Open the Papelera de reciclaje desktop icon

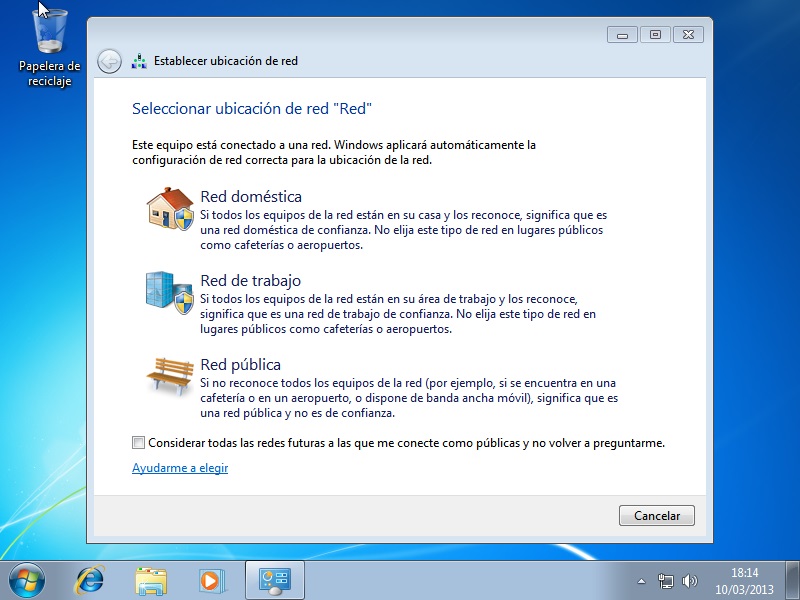coord(49,47)
